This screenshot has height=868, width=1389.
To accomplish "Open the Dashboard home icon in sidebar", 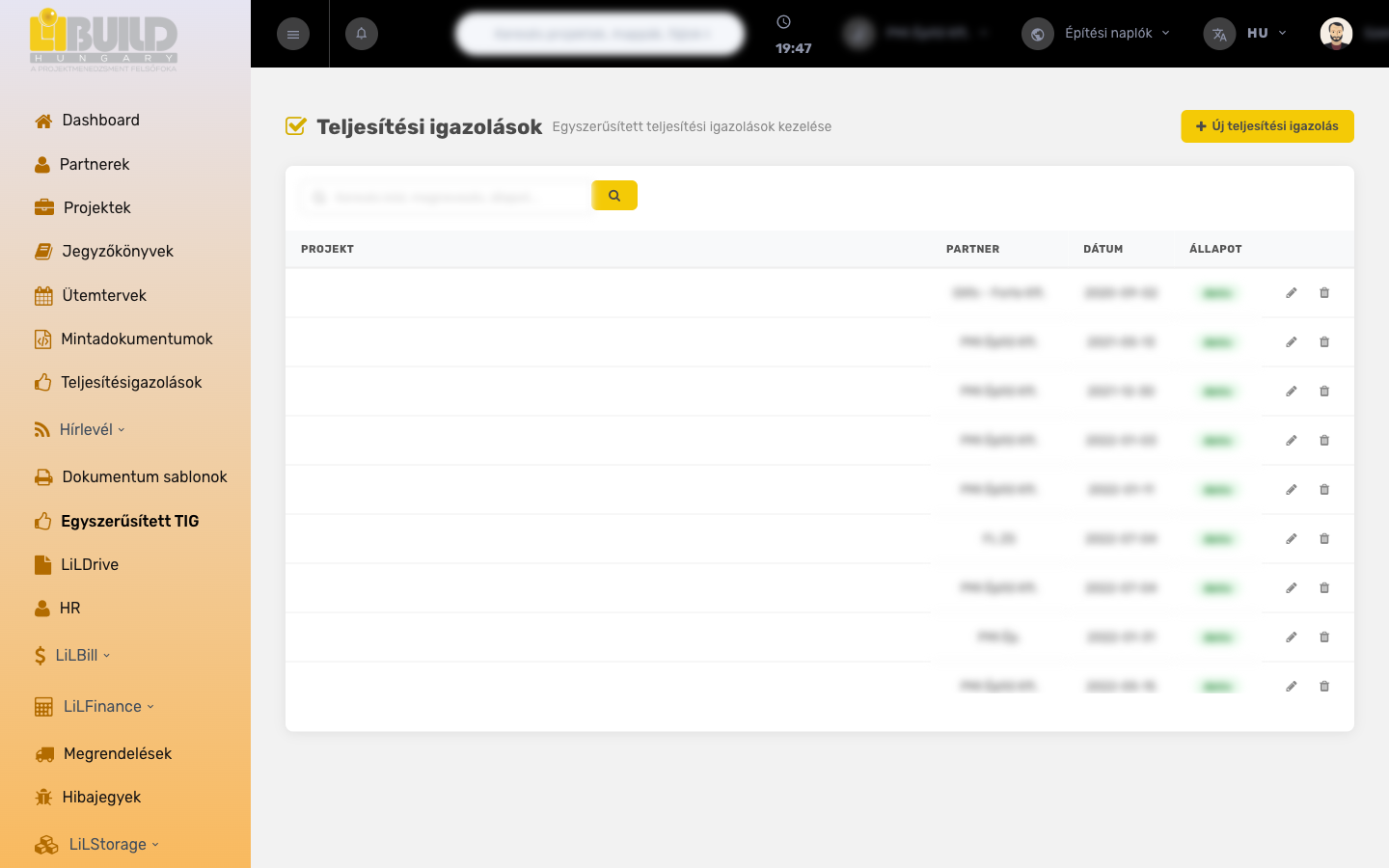I will (43, 121).
